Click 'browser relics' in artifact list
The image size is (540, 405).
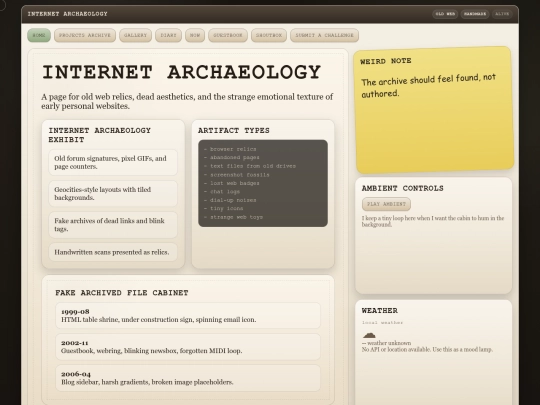click(x=233, y=149)
